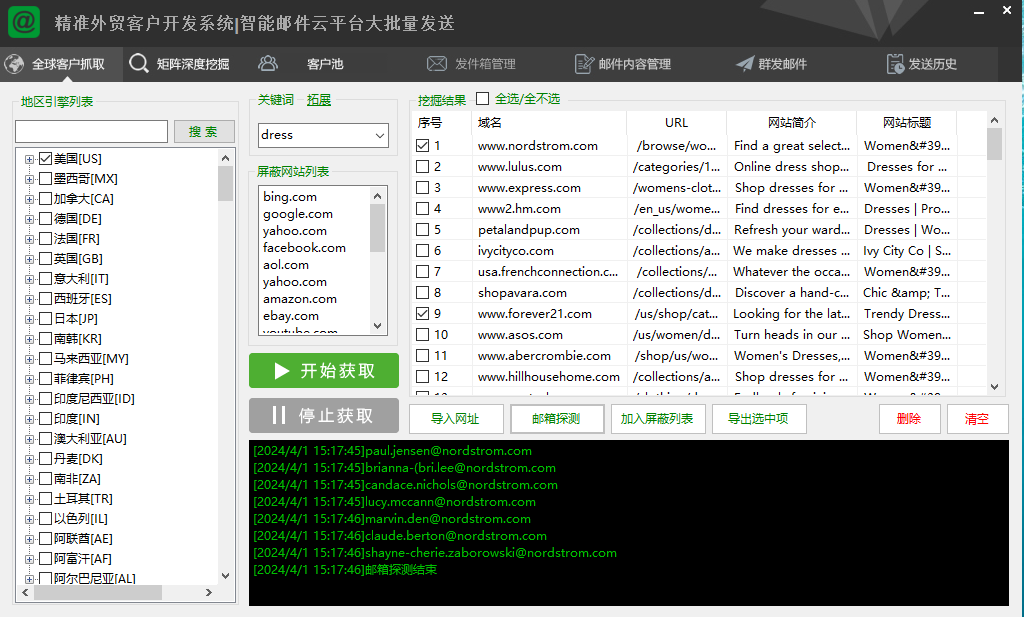1024x617 pixels.
Task: Check the 英国[GB] region checkbox
Action: click(x=45, y=259)
